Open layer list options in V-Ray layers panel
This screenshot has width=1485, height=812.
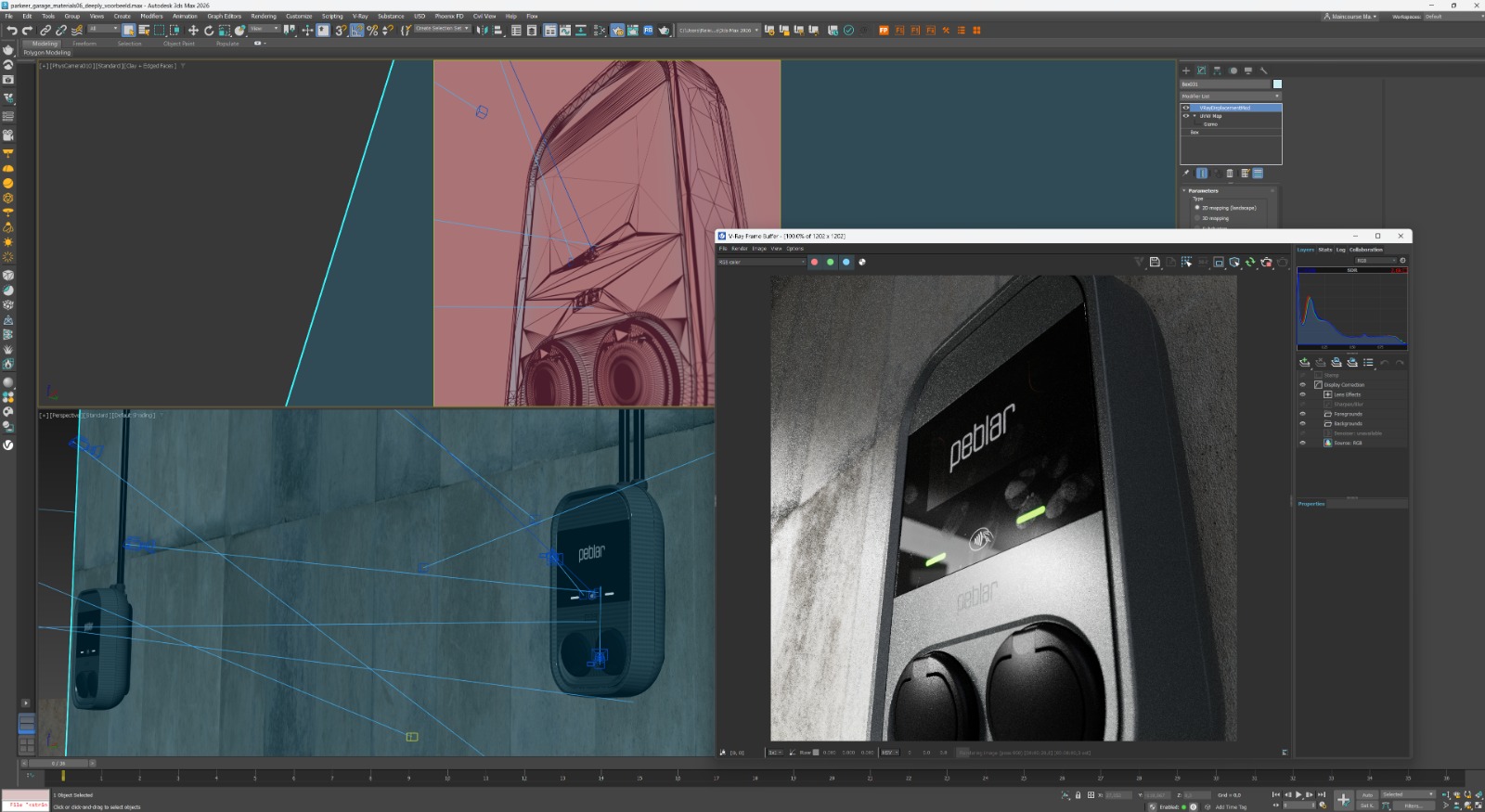tap(1368, 363)
